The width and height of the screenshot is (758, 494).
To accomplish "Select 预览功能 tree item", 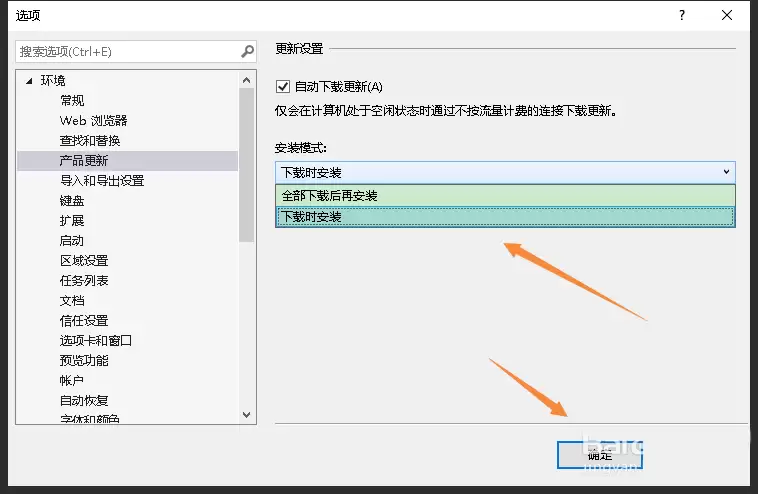I will coord(84,361).
